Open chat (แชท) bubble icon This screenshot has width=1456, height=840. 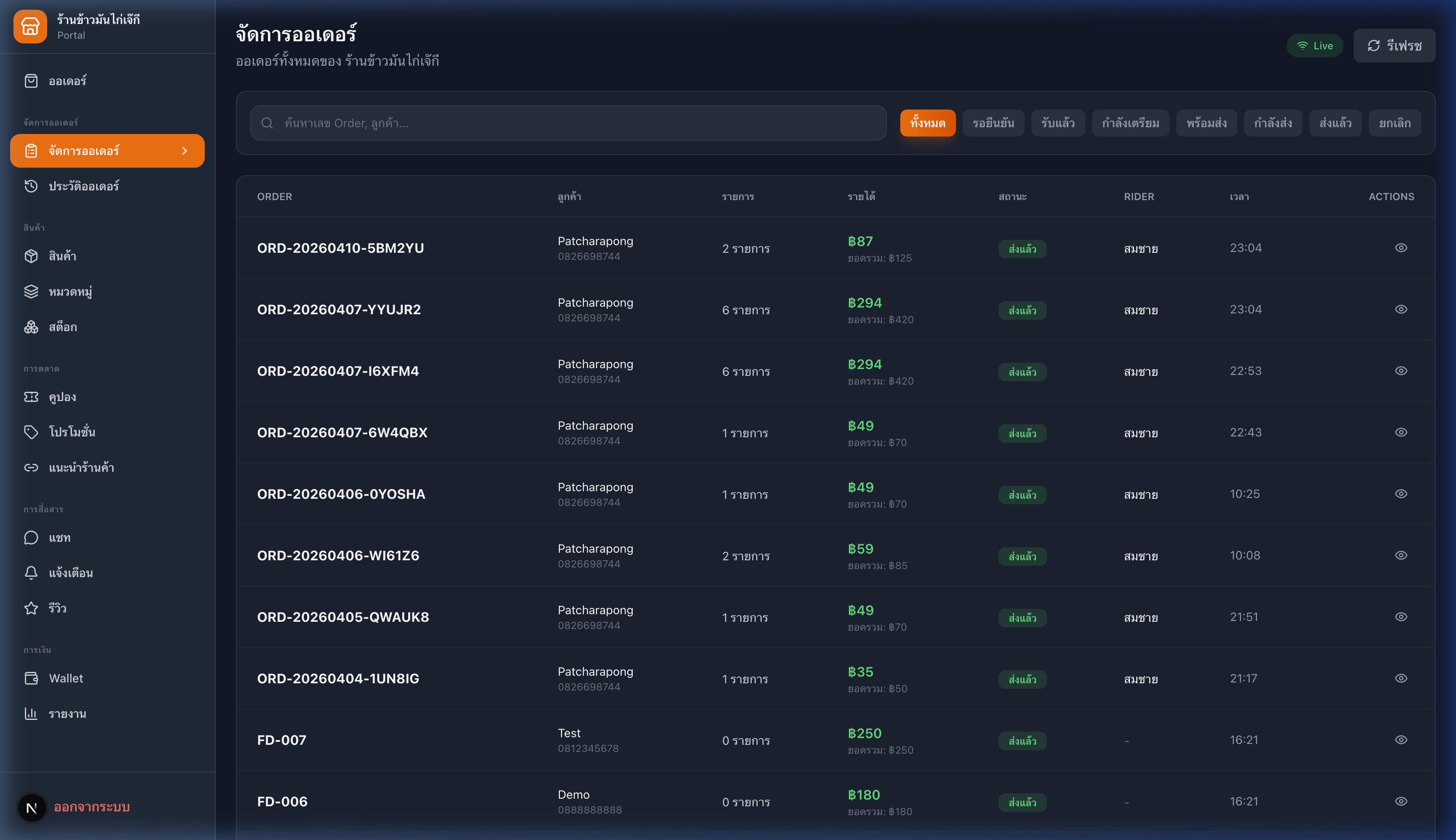pos(31,538)
